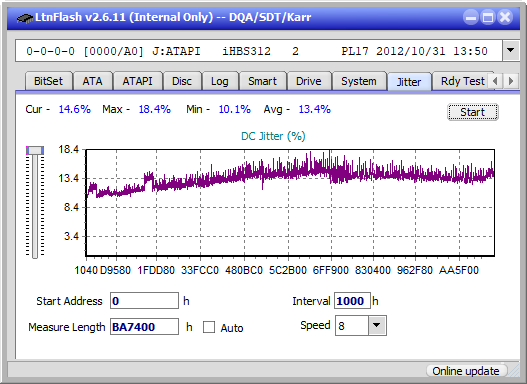Open the System tab
Screen dimensions: 527x384
click(359, 81)
